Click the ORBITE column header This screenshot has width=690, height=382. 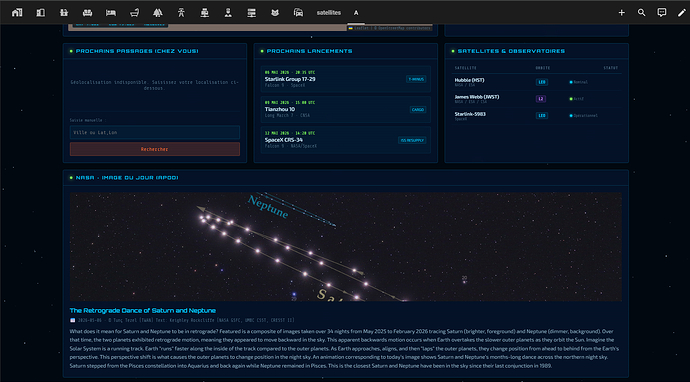pos(543,68)
